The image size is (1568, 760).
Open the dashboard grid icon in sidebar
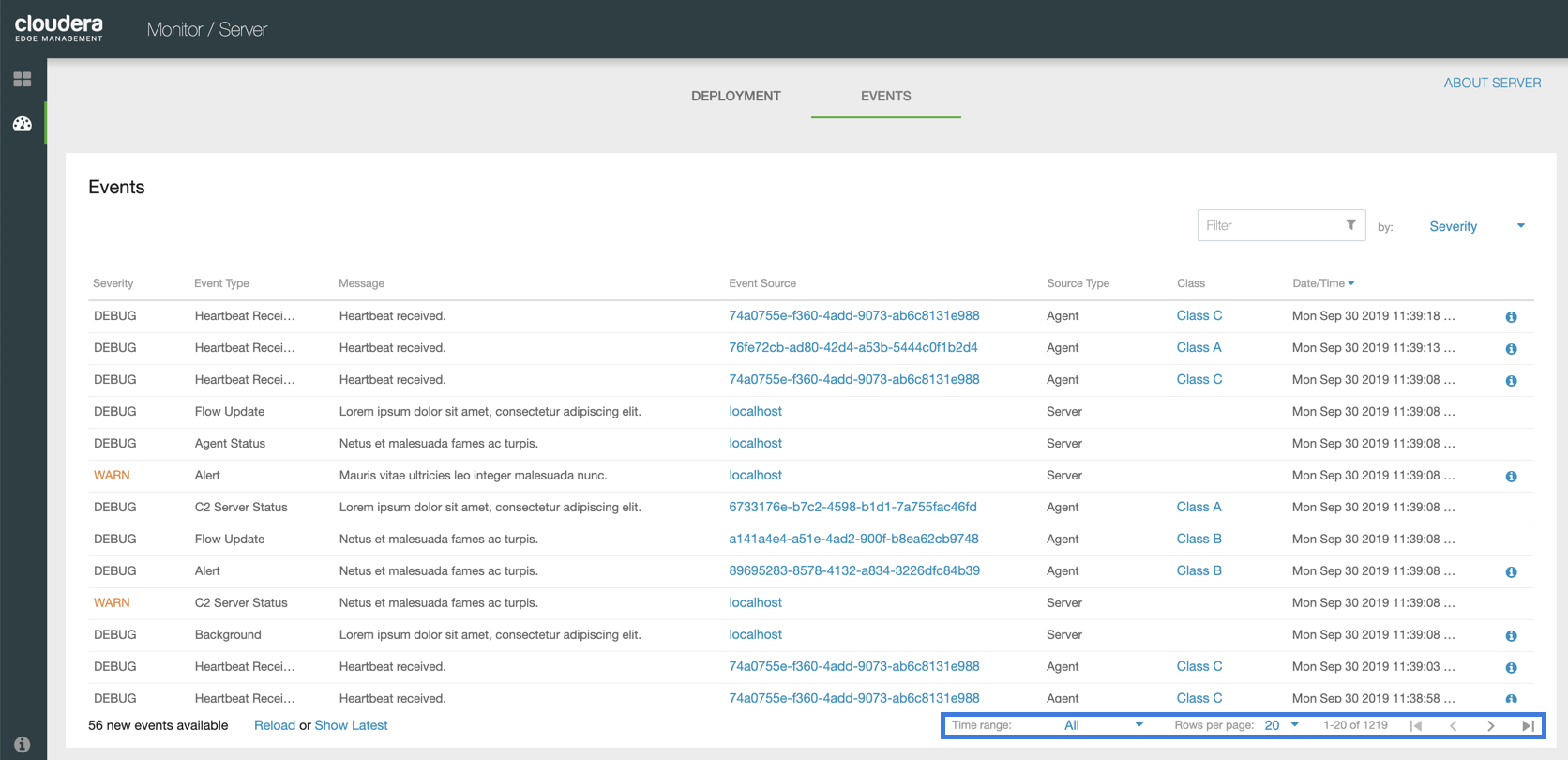point(23,80)
